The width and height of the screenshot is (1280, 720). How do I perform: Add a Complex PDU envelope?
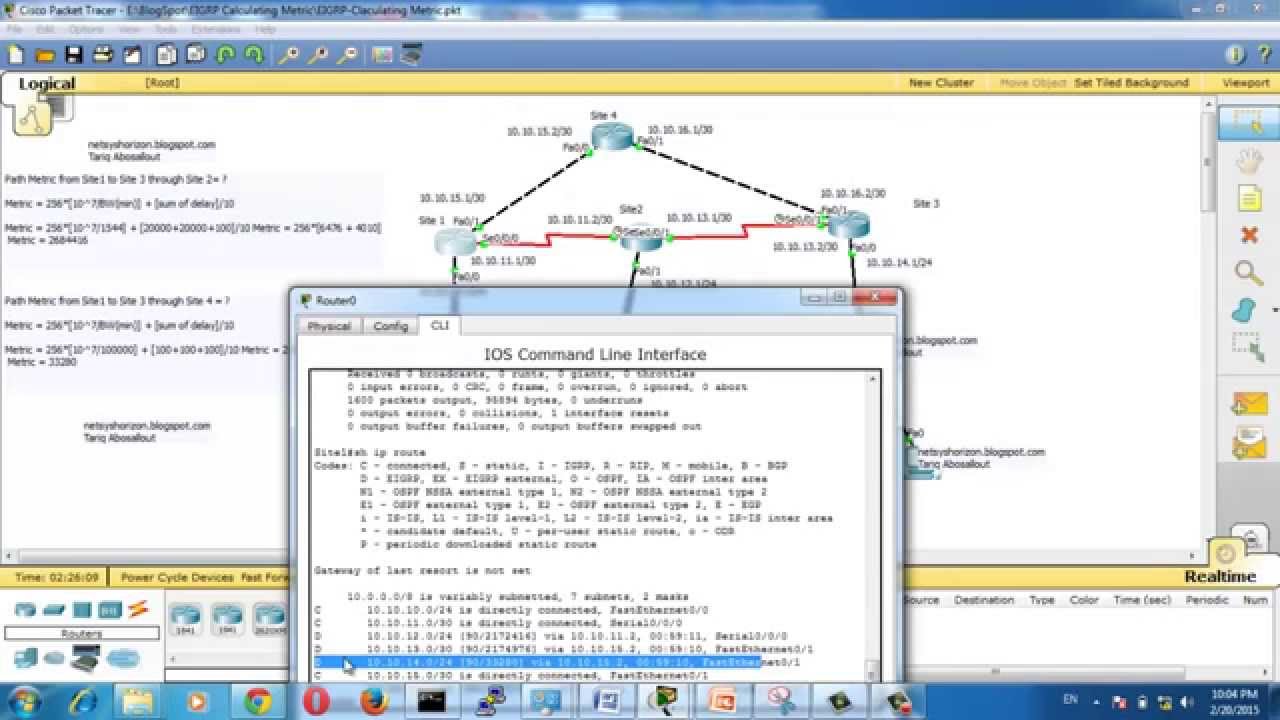1250,442
